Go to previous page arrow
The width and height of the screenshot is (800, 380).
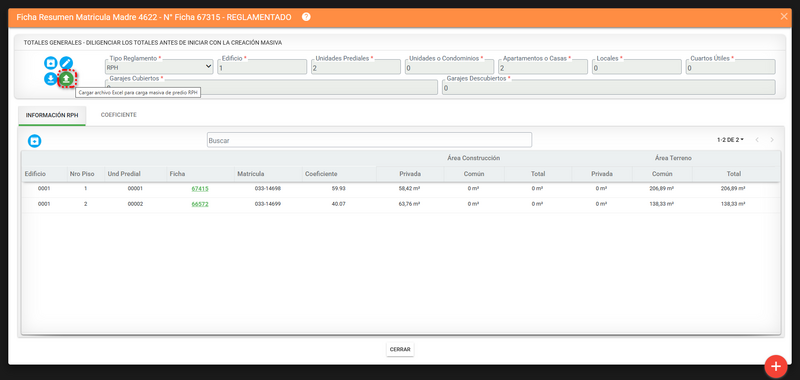[757, 140]
